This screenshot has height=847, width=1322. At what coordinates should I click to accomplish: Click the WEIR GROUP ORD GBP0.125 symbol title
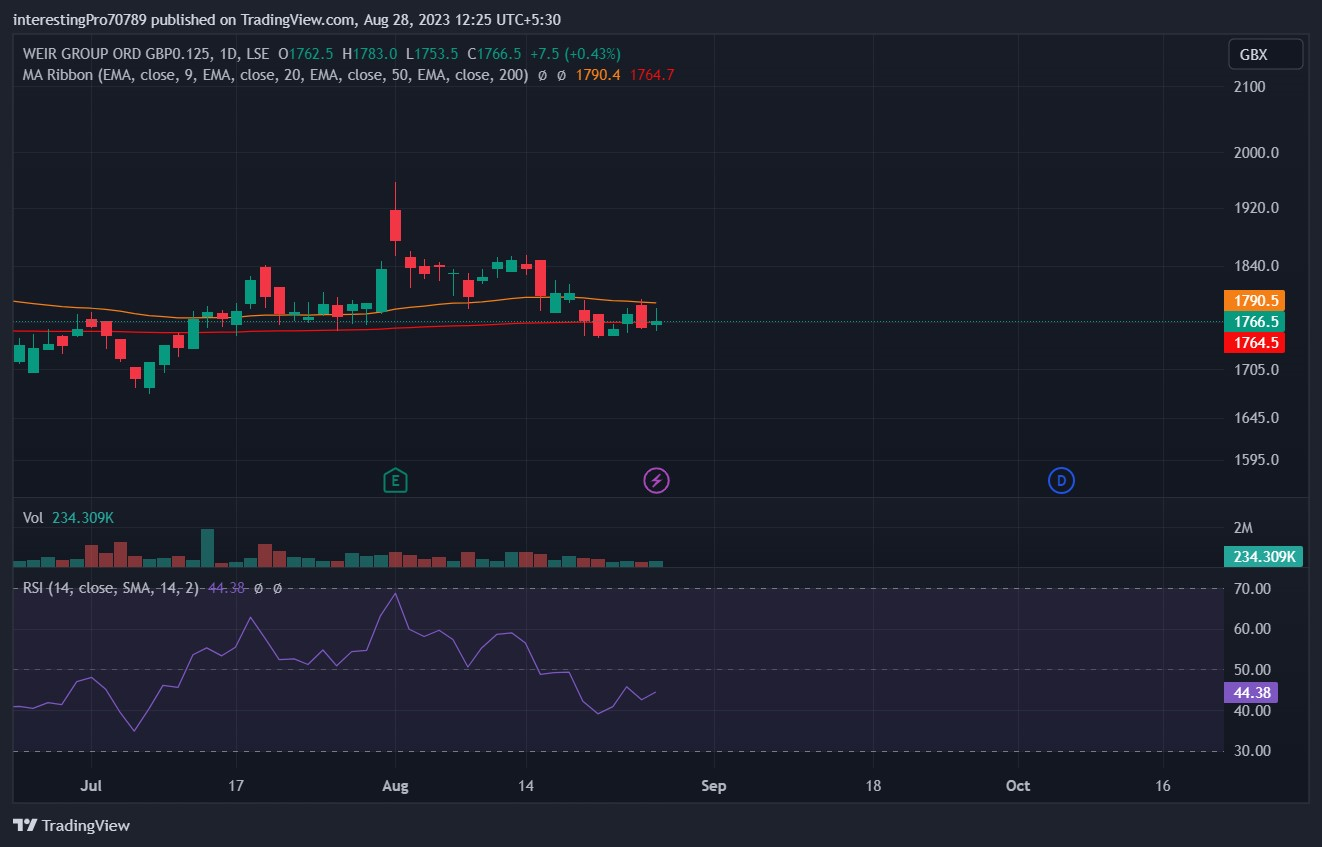(116, 54)
